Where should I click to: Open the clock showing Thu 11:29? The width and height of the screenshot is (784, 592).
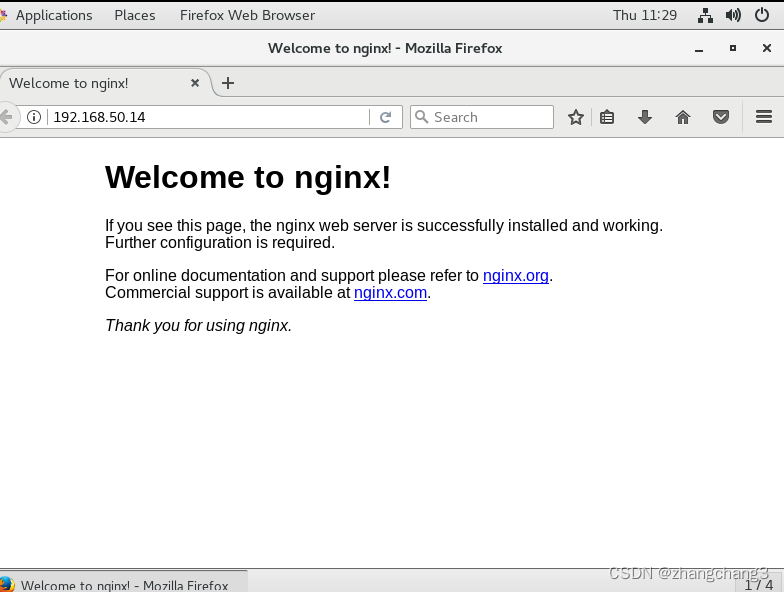(644, 16)
